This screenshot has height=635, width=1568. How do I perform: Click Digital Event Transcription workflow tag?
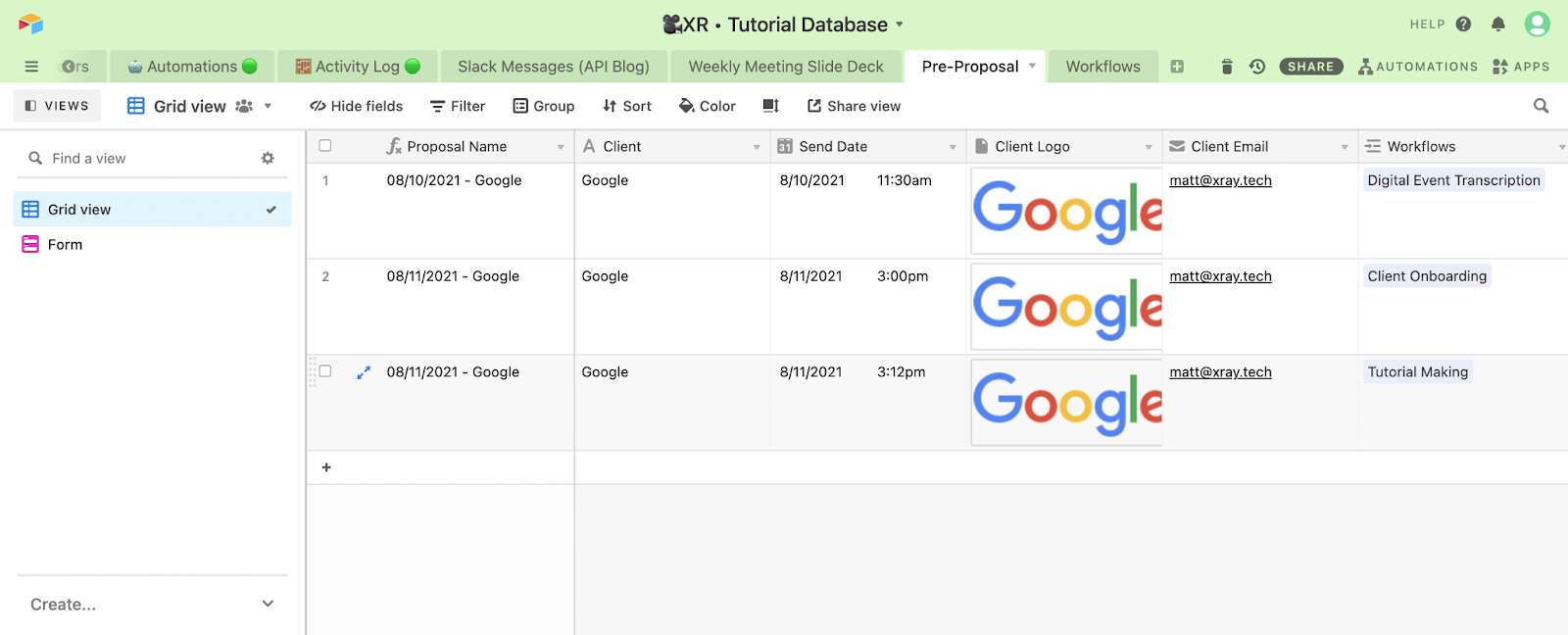1453,180
